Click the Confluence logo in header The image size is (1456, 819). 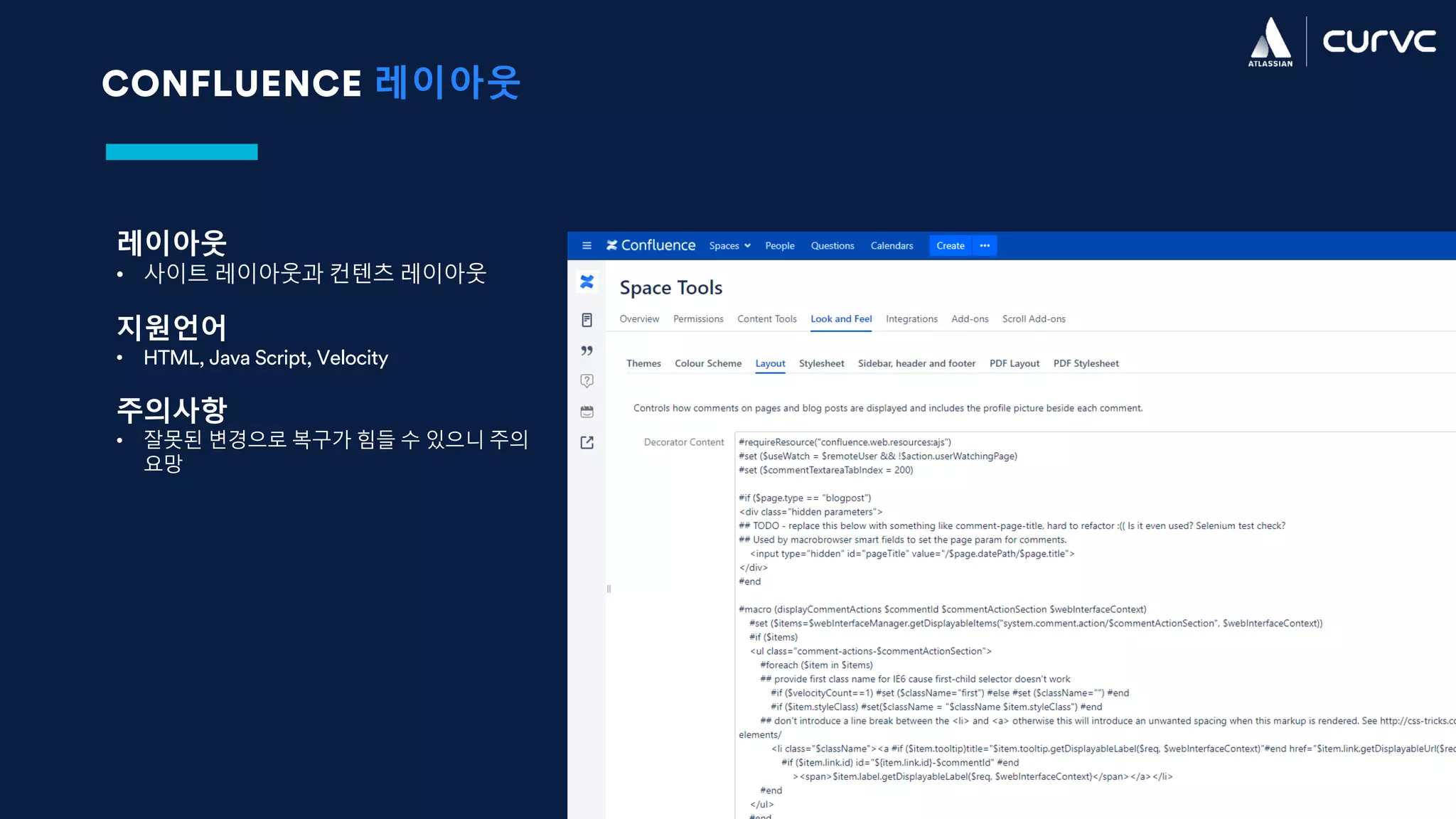point(651,245)
